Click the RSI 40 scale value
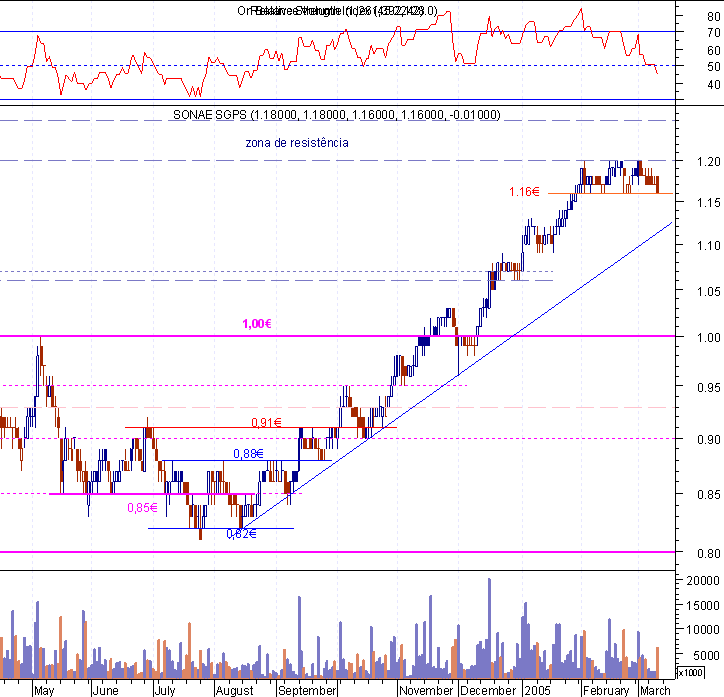The height and width of the screenshot is (697, 724). tap(714, 84)
